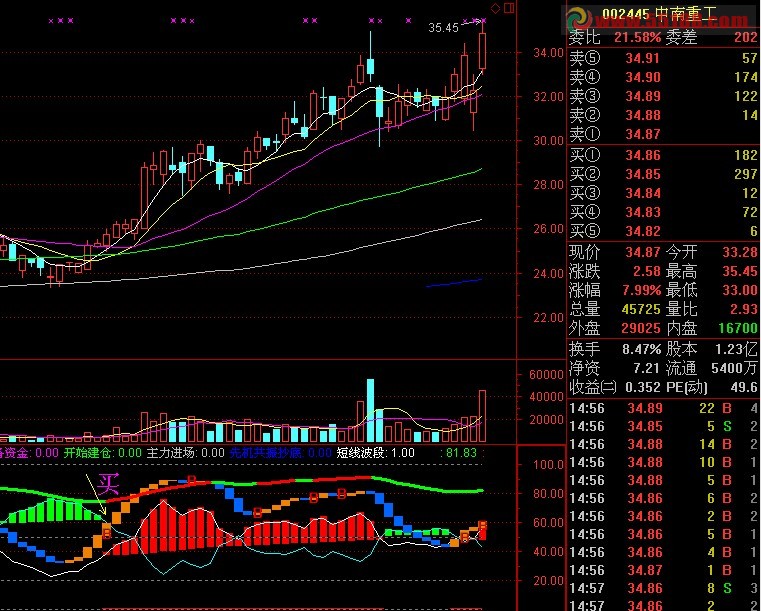This screenshot has height=611, width=761.
Task: Select the 买① bid row at 34.86
Action: 662,156
